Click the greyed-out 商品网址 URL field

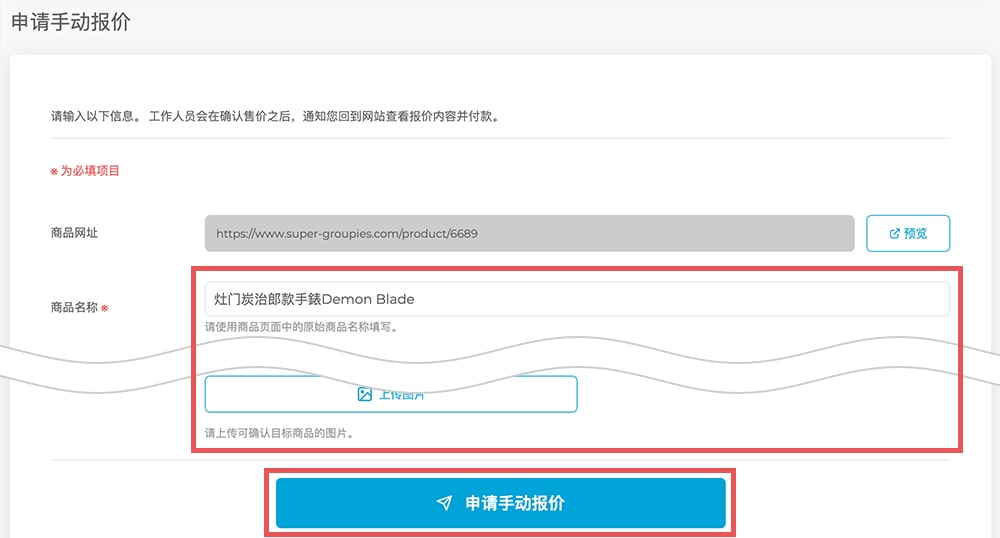click(x=529, y=233)
